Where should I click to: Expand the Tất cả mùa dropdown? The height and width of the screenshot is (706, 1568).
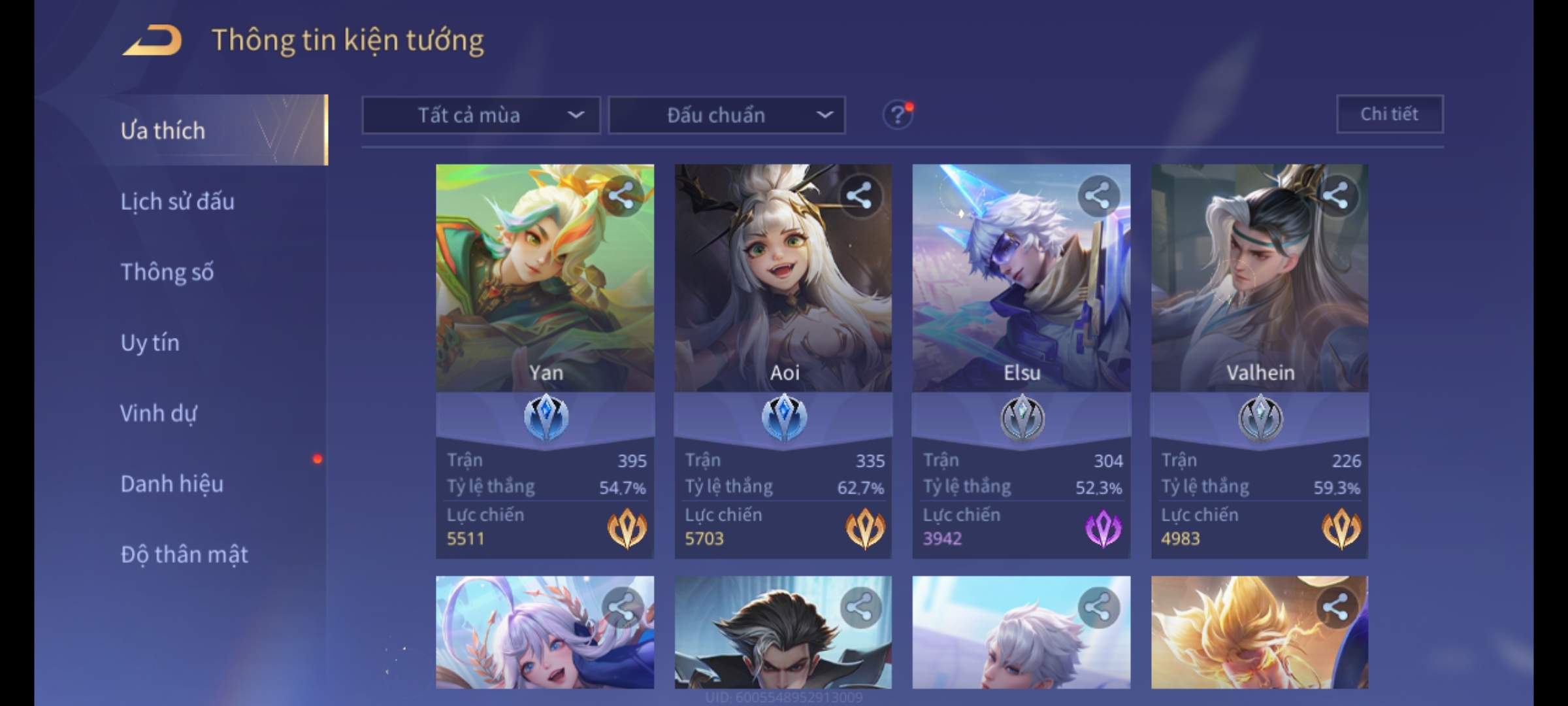click(x=481, y=116)
